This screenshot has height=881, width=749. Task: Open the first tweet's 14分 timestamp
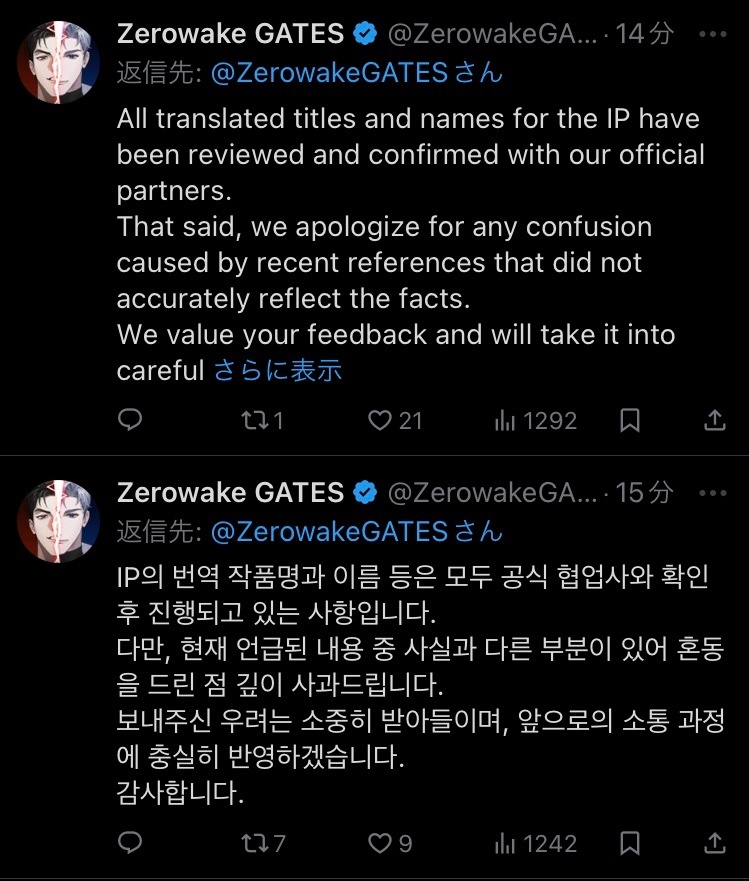click(x=645, y=35)
